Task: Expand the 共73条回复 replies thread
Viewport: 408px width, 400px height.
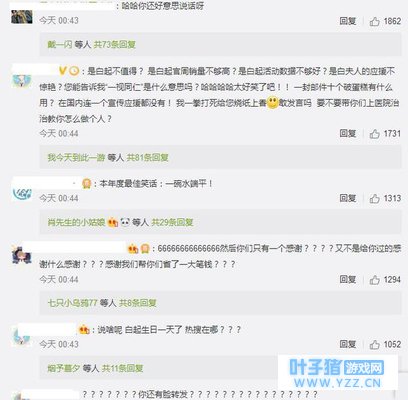Action: point(114,44)
